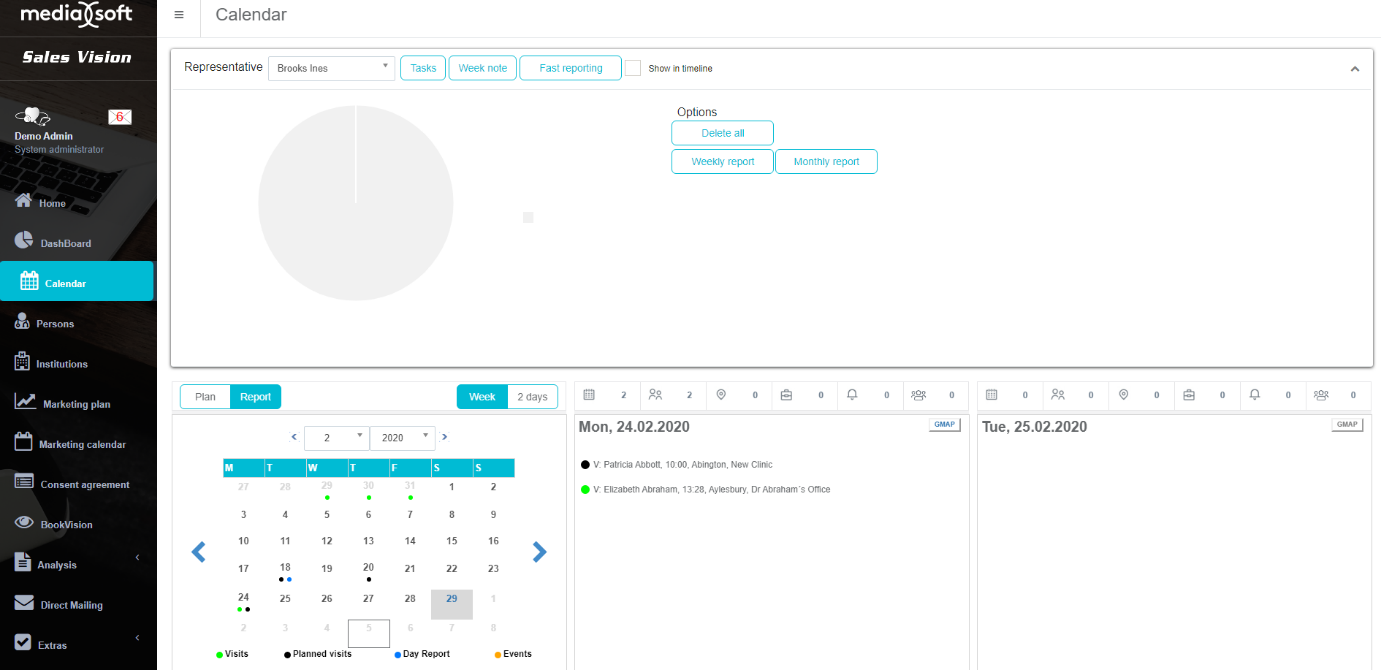Open Marketing plan menu item

76,404
